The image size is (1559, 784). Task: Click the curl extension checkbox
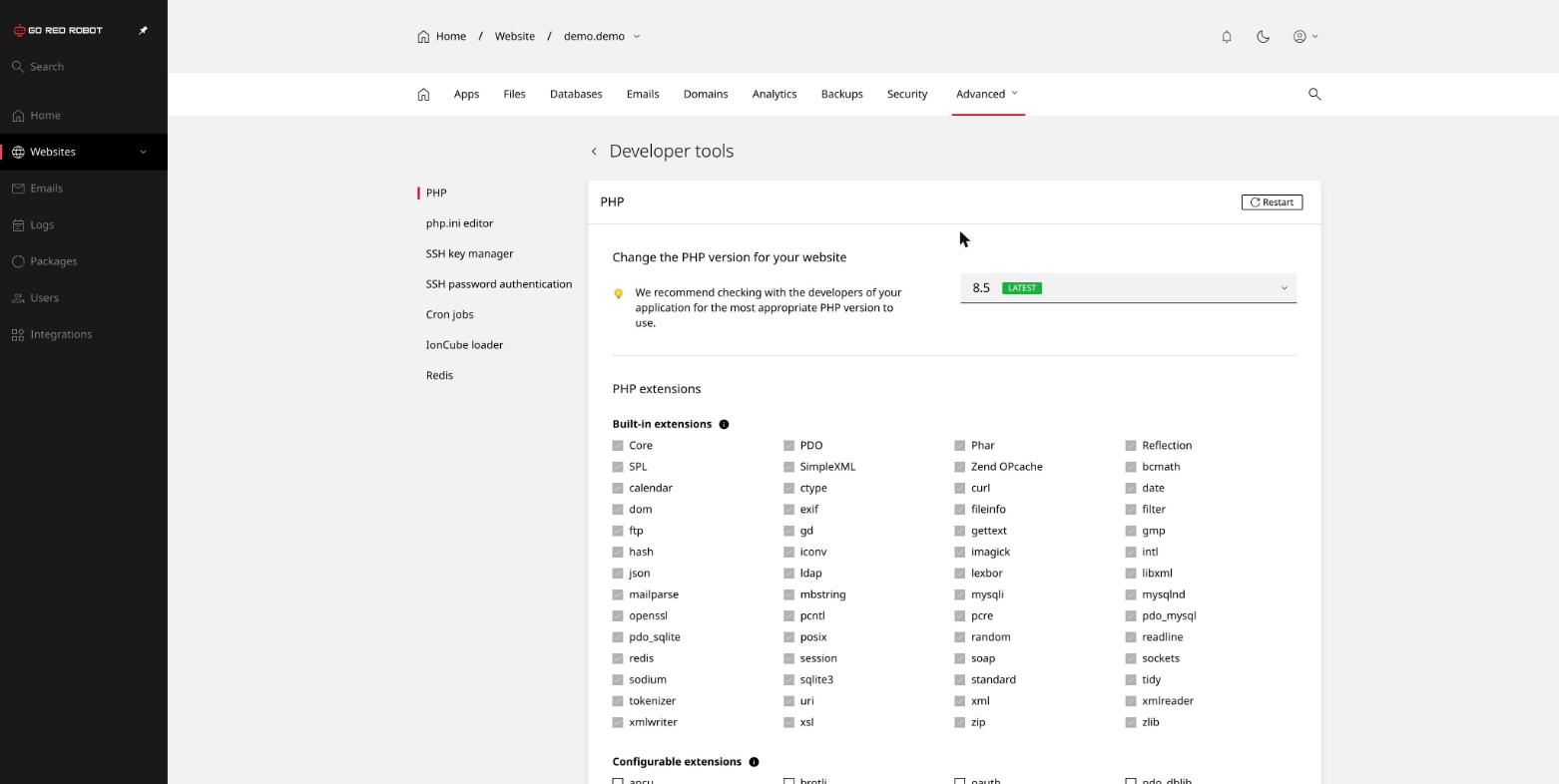click(959, 488)
